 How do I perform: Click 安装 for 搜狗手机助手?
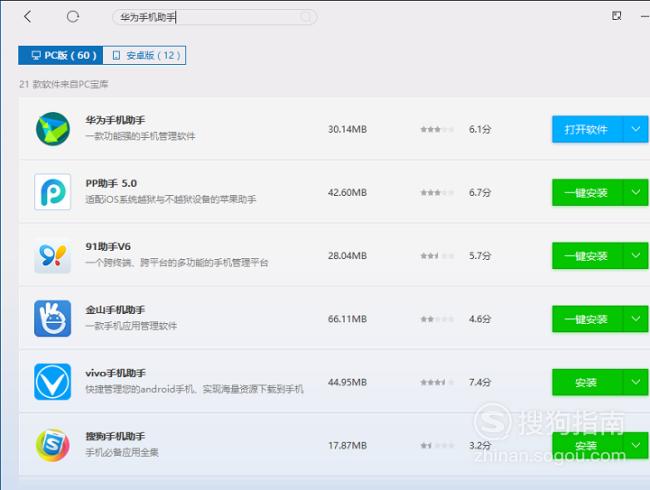[x=587, y=446]
